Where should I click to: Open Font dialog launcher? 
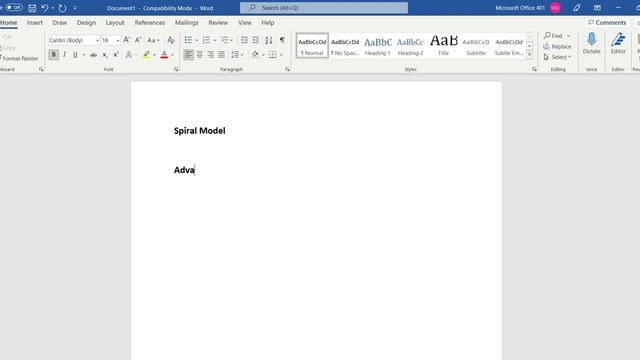pyautogui.click(x=176, y=69)
